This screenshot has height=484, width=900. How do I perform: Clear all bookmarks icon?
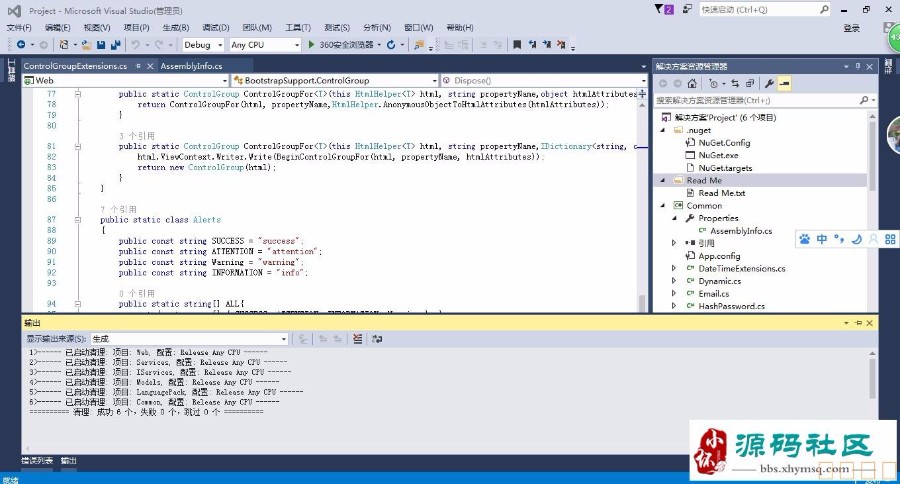561,44
